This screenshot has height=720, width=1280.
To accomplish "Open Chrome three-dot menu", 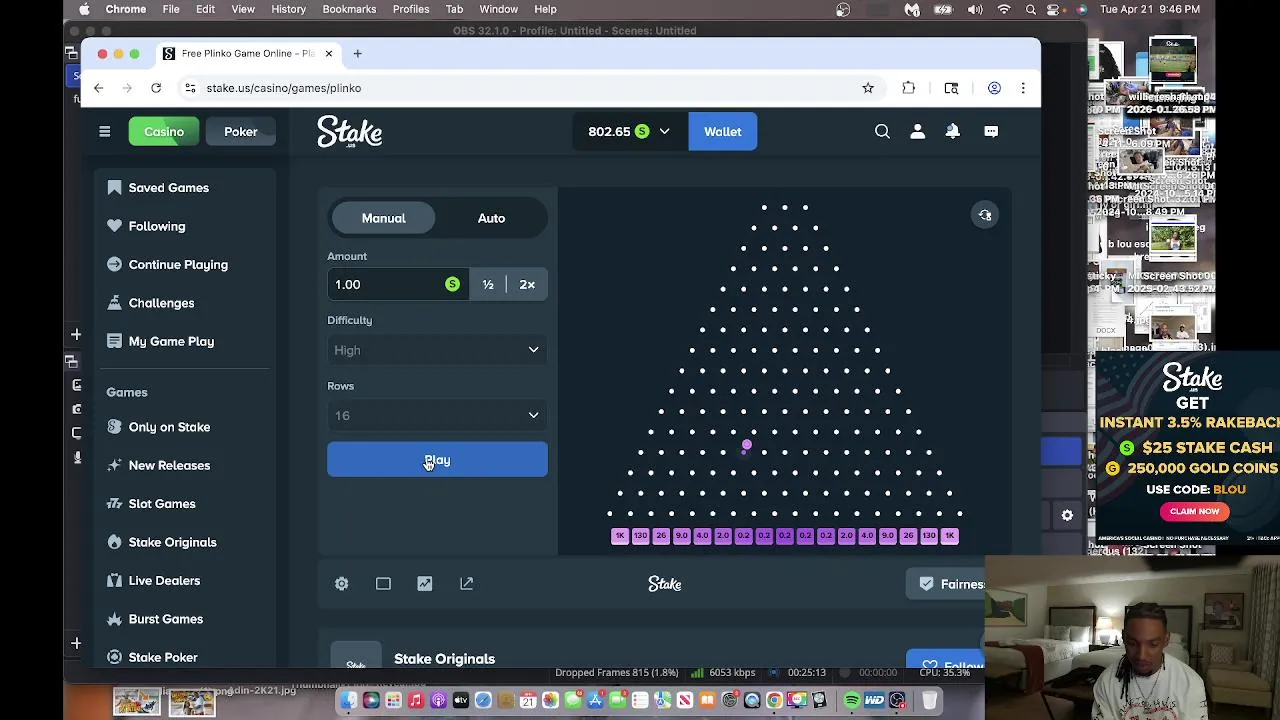I will [x=1022, y=88].
